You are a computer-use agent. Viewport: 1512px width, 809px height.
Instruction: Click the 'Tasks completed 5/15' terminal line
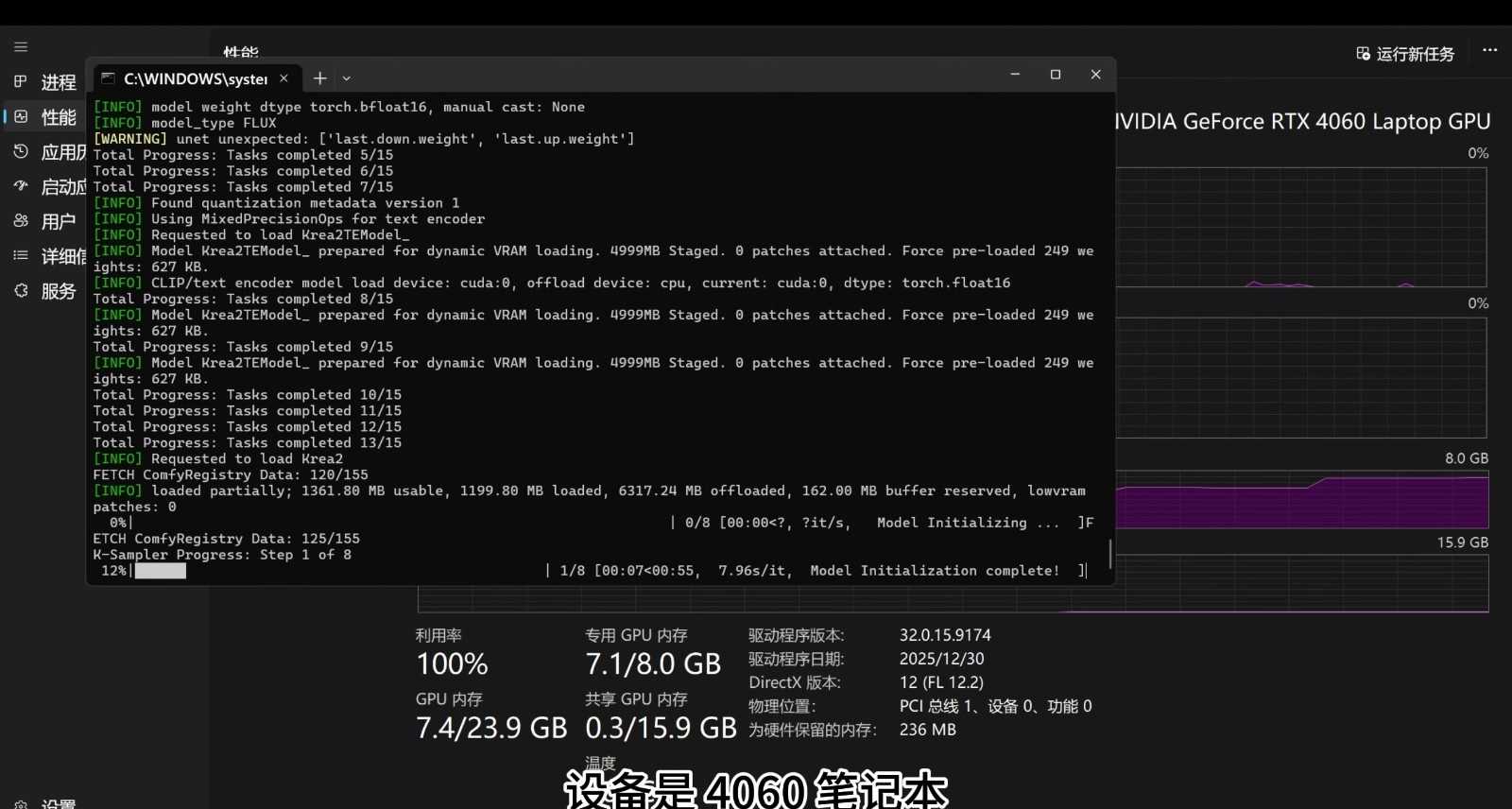[x=243, y=155]
